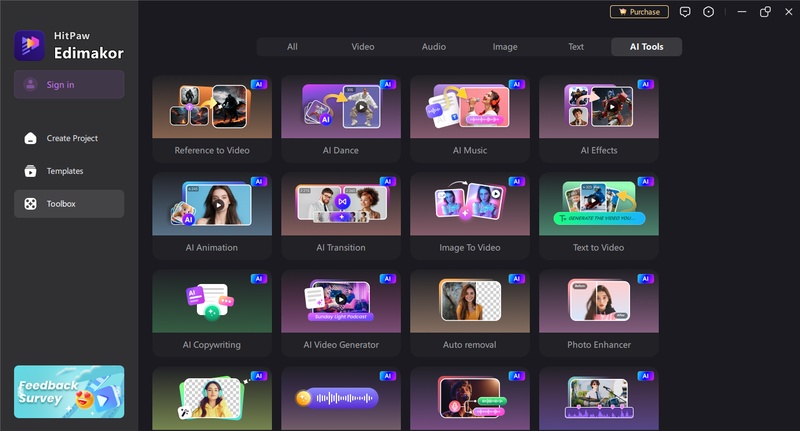Select Toolbox in the sidebar

tap(69, 204)
